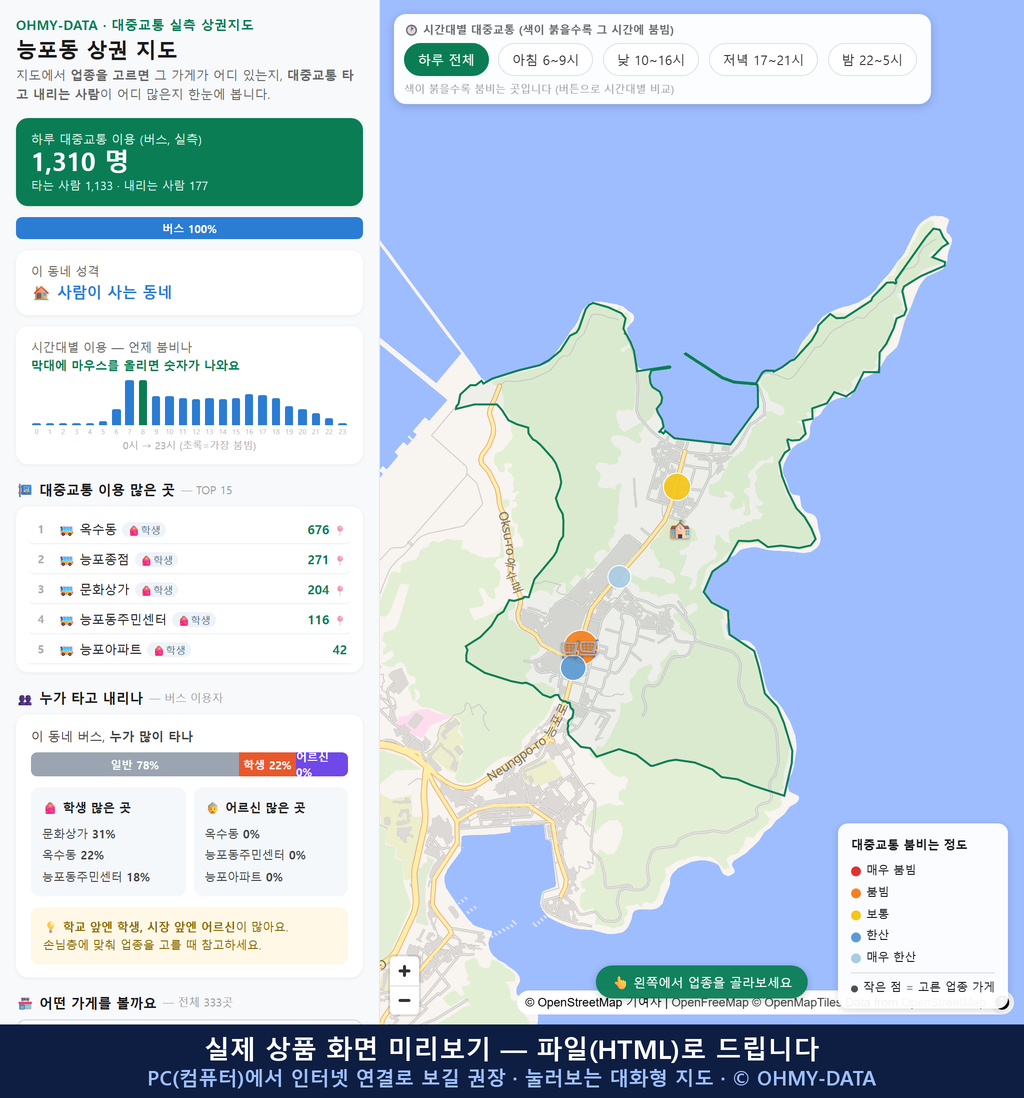Click the bus icon beside 능포동주민센터

click(x=67, y=620)
